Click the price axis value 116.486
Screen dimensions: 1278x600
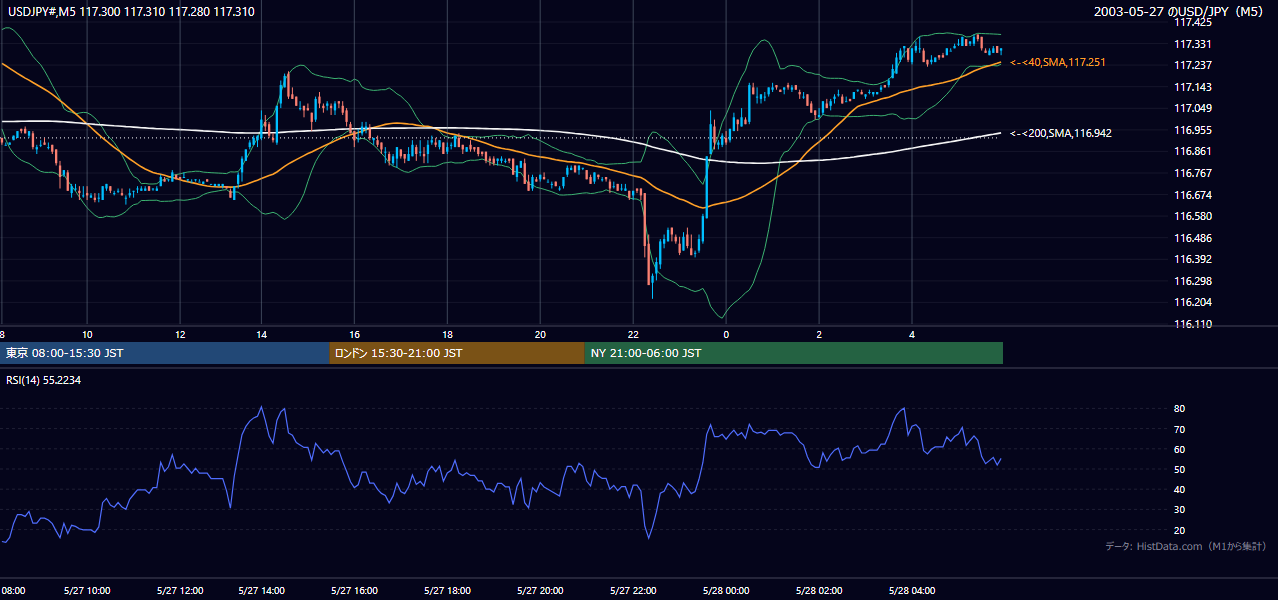tap(1194, 238)
